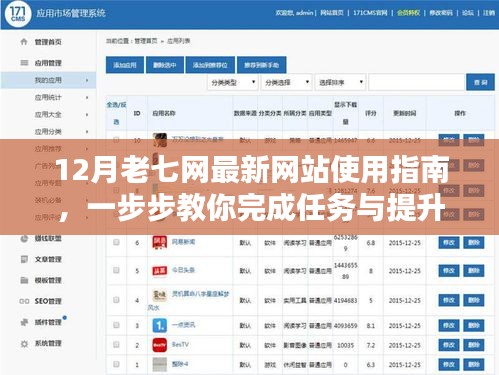Open SEO管理 in the sidebar

click(48, 301)
